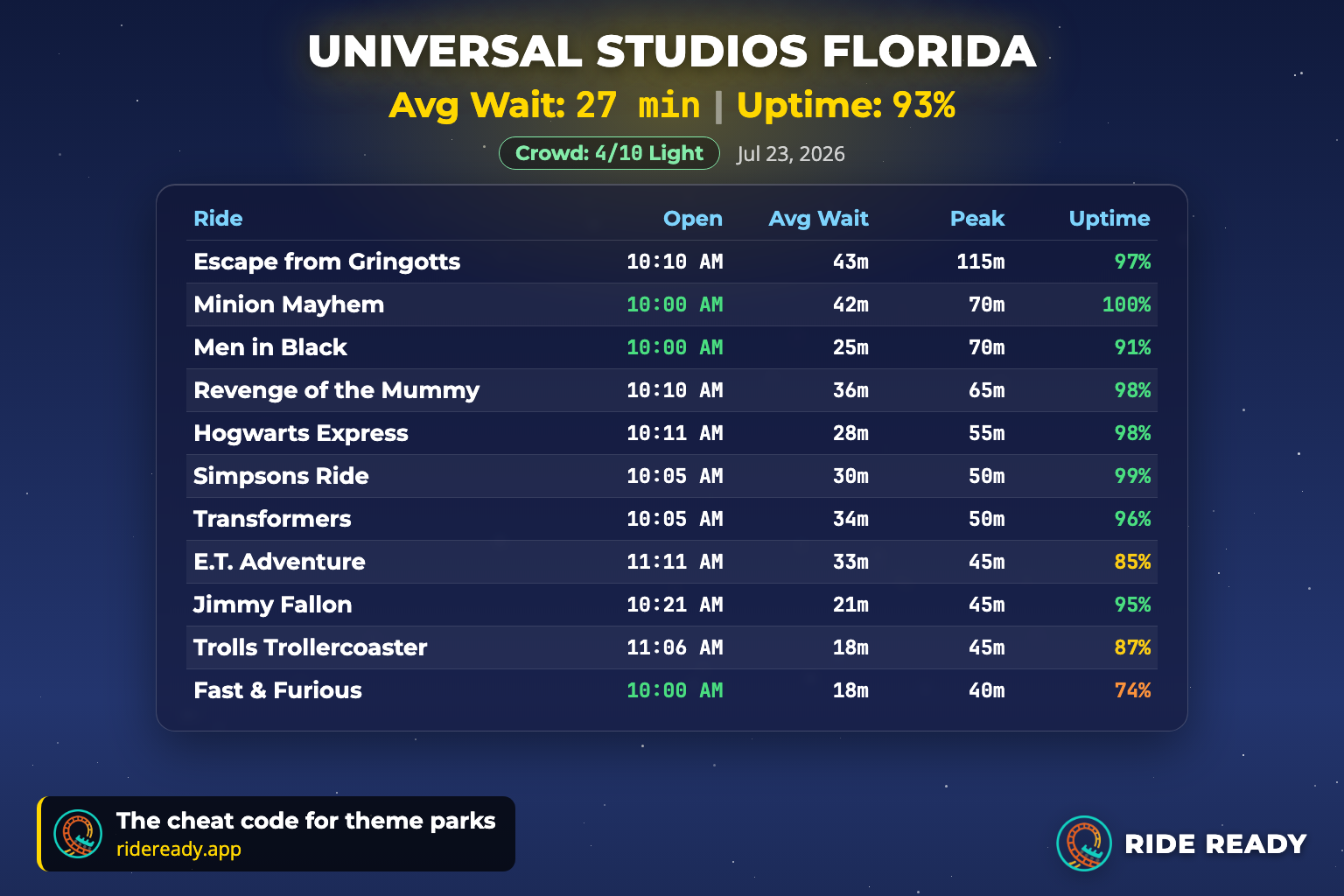Click Fast & Furious open time "10:00 AM"

(x=675, y=690)
